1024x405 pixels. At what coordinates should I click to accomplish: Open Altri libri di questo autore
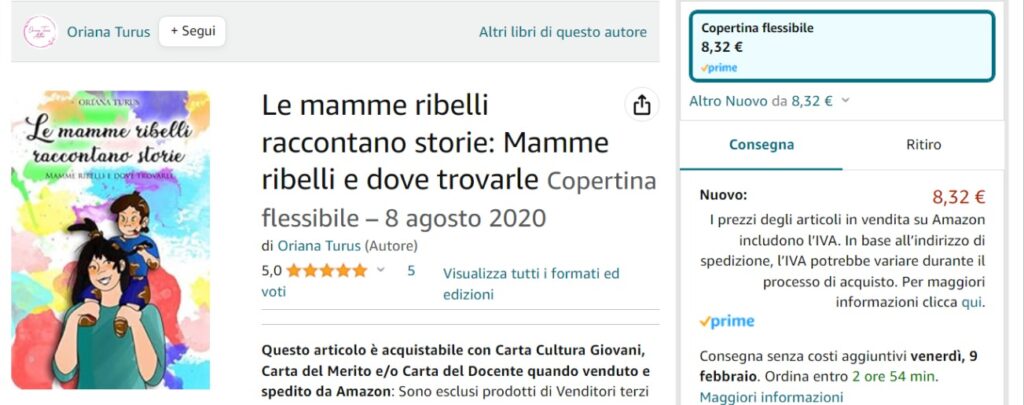pos(562,32)
